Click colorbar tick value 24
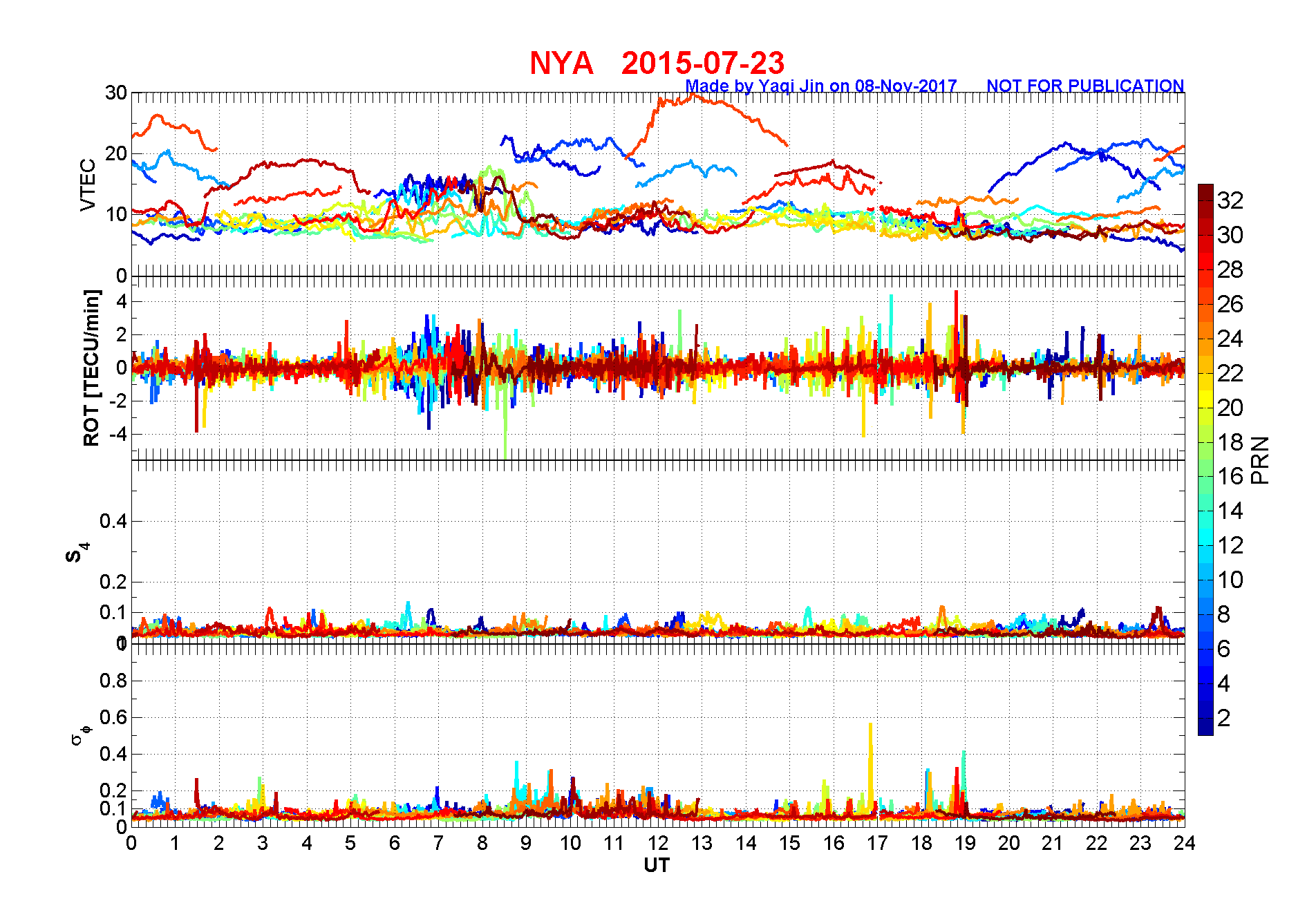 tap(1230, 339)
